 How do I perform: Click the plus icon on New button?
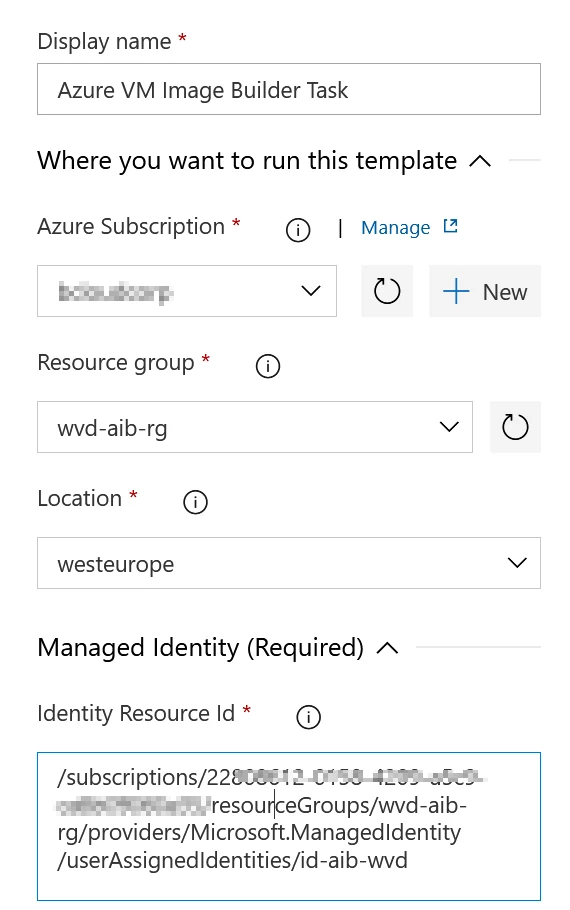click(x=456, y=291)
